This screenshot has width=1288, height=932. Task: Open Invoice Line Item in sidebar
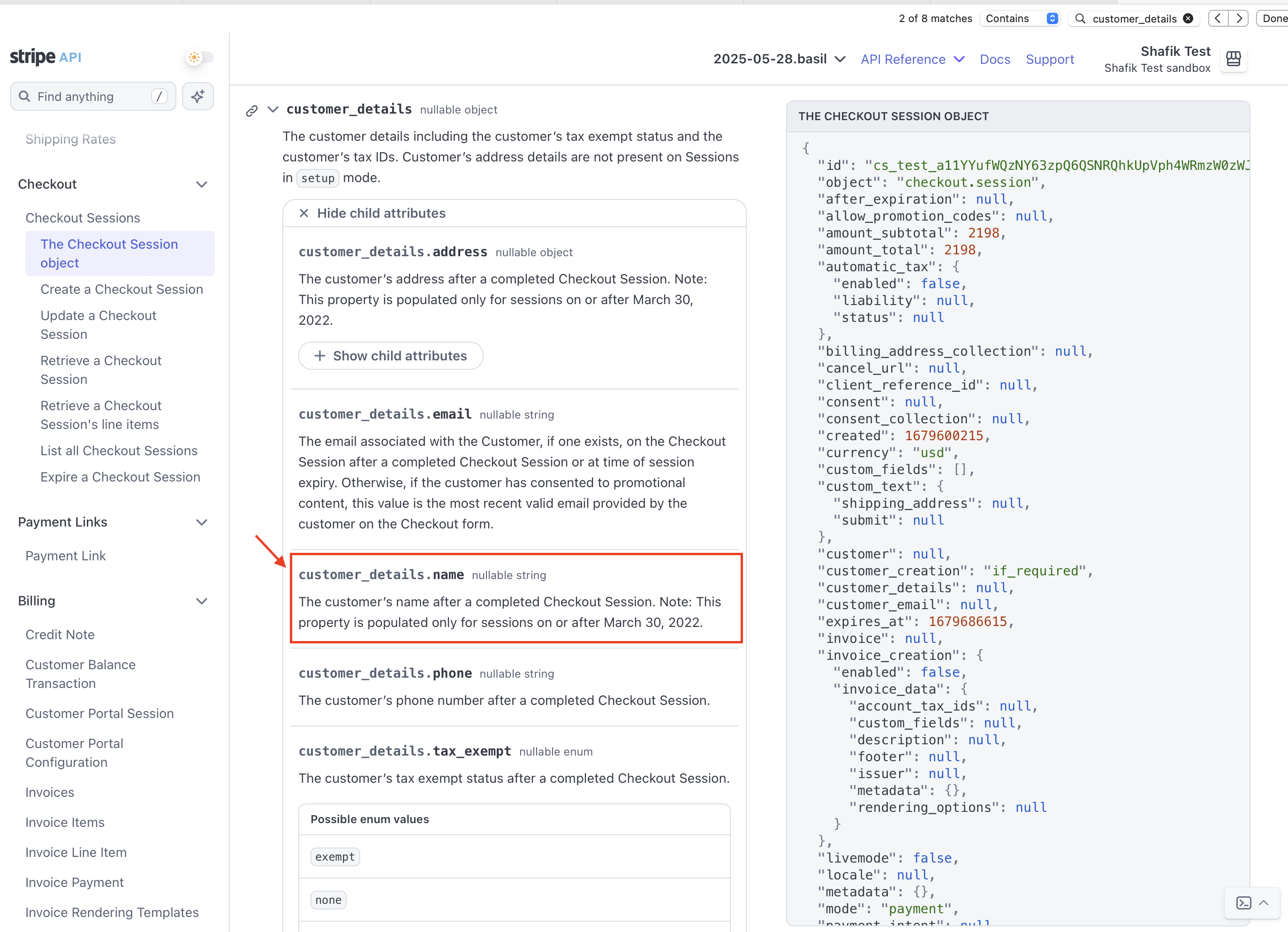point(76,852)
